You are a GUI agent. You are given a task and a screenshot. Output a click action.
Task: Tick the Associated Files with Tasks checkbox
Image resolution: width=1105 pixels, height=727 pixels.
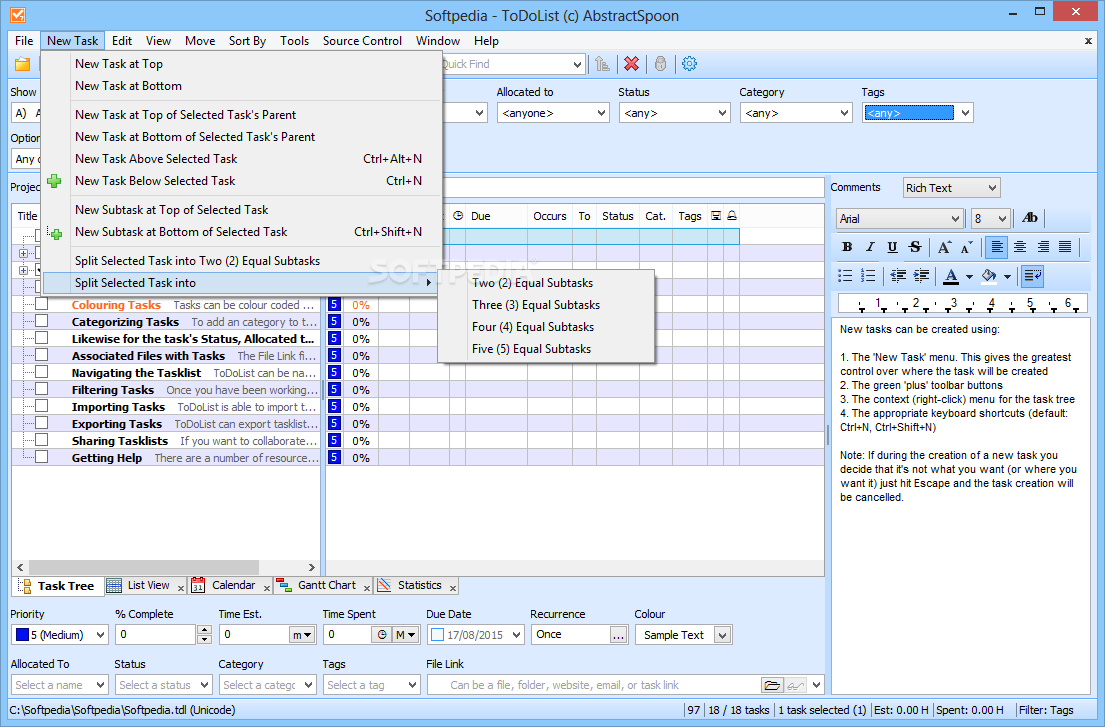click(42, 355)
